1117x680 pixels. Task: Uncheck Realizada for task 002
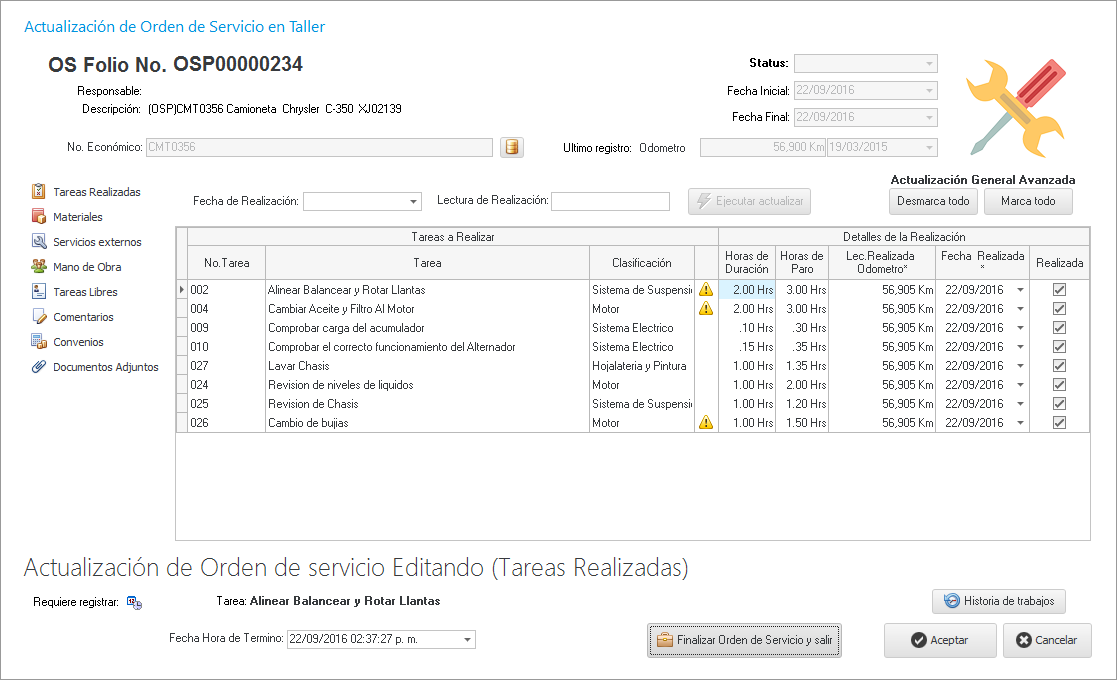[x=1060, y=289]
